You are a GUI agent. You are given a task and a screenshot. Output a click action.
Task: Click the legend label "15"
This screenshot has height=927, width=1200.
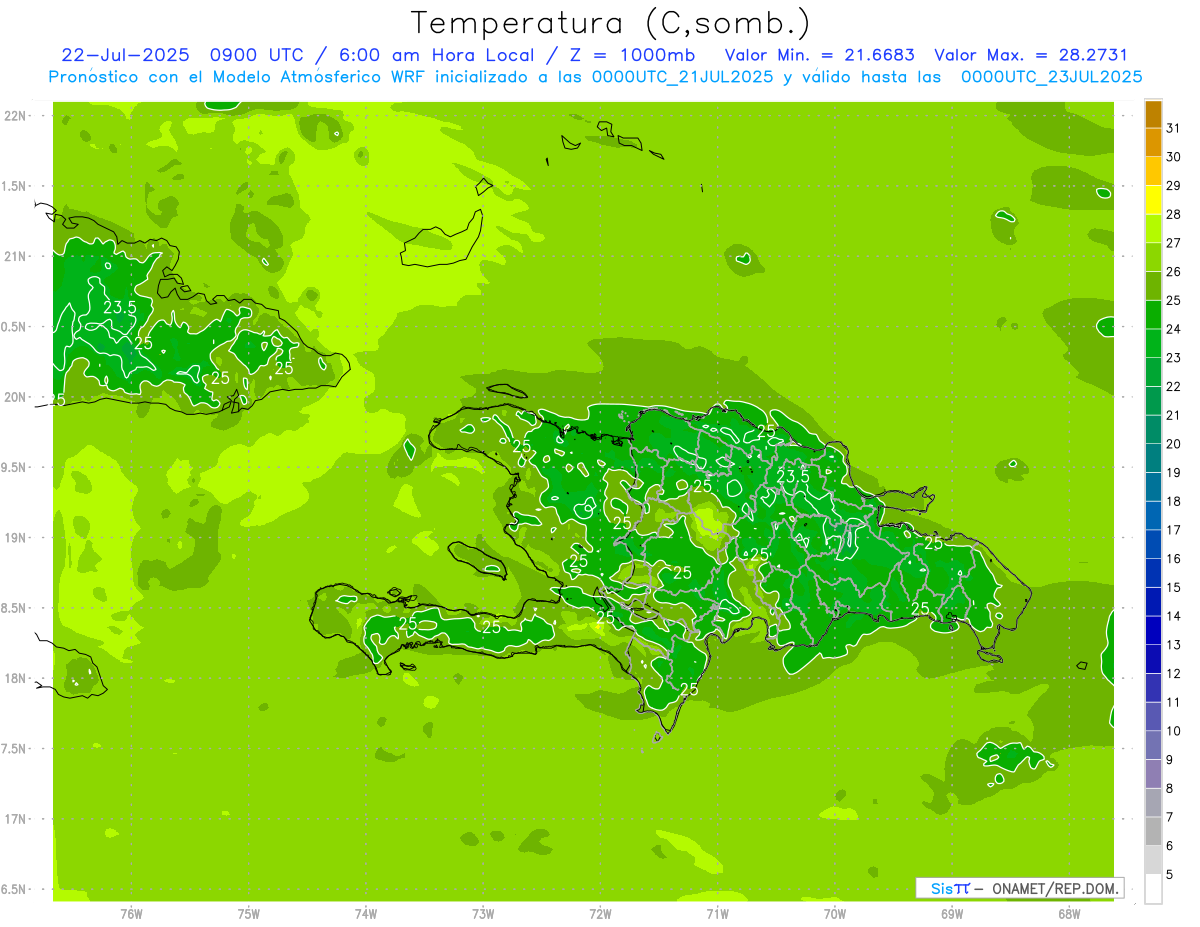click(1173, 588)
